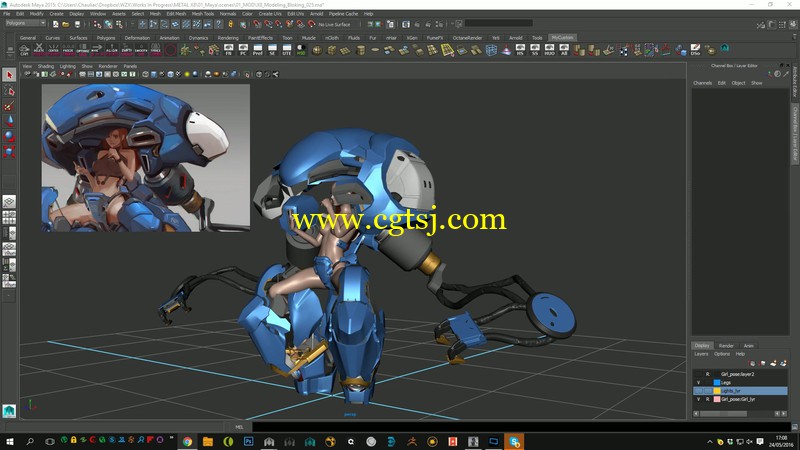This screenshot has height=450, width=800.
Task: Open the Mesh Tools menu
Action: point(203,14)
